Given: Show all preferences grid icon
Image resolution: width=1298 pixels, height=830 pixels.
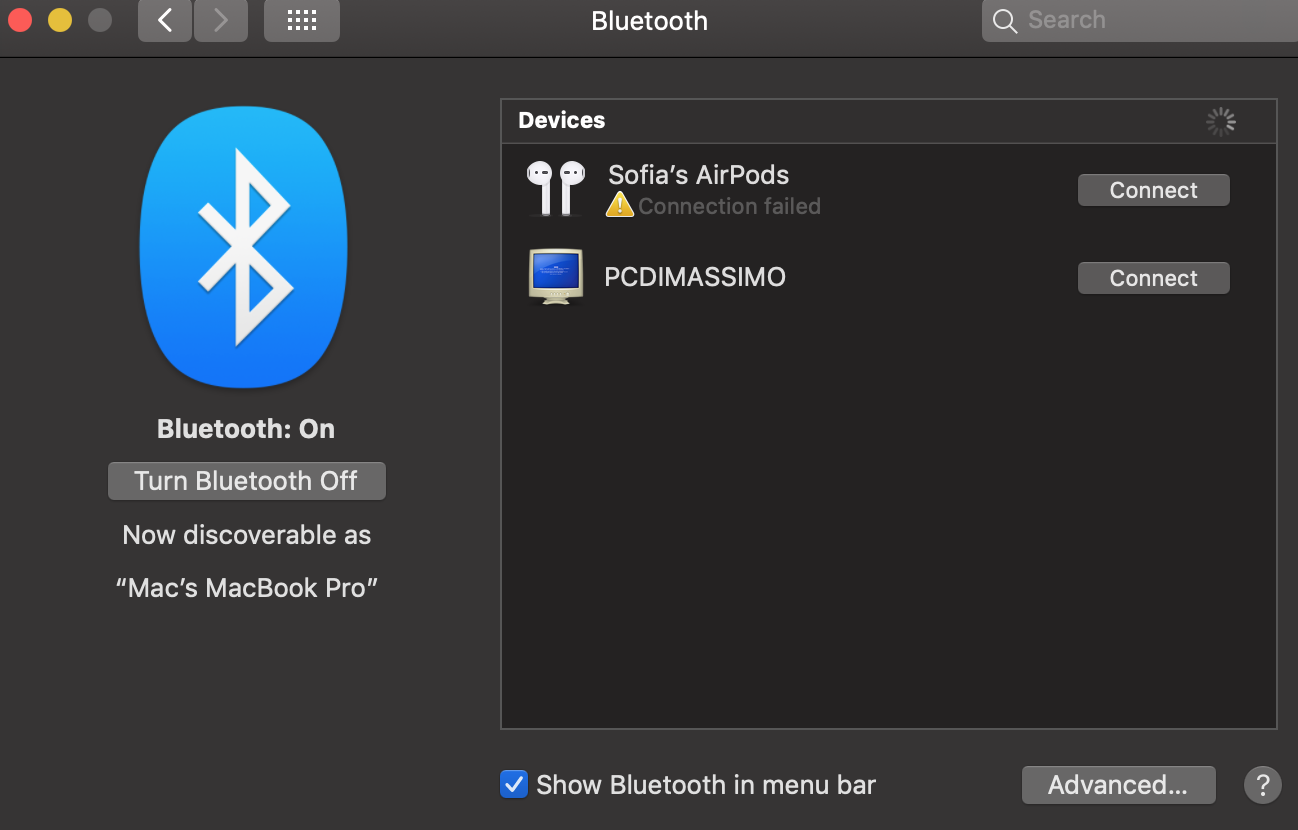Looking at the screenshot, I should [302, 21].
